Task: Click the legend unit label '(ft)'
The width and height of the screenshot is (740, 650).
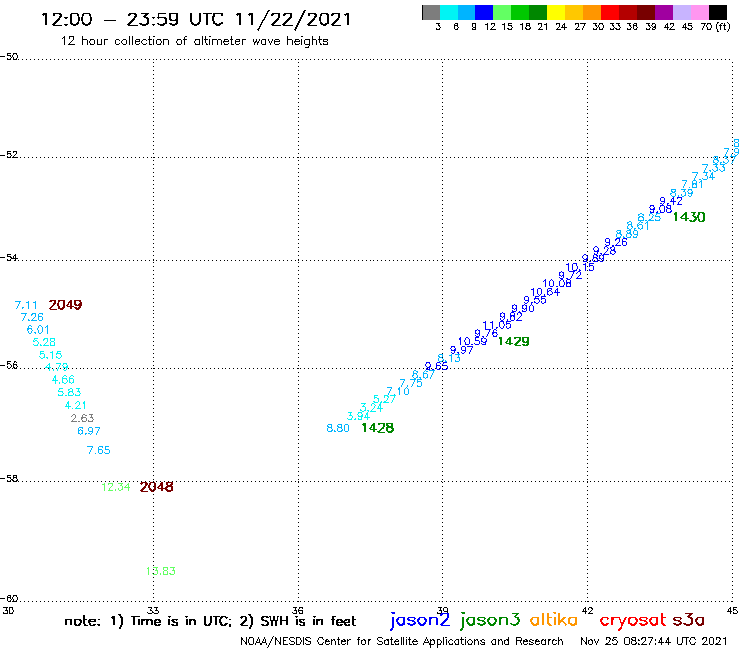Action: point(723,27)
